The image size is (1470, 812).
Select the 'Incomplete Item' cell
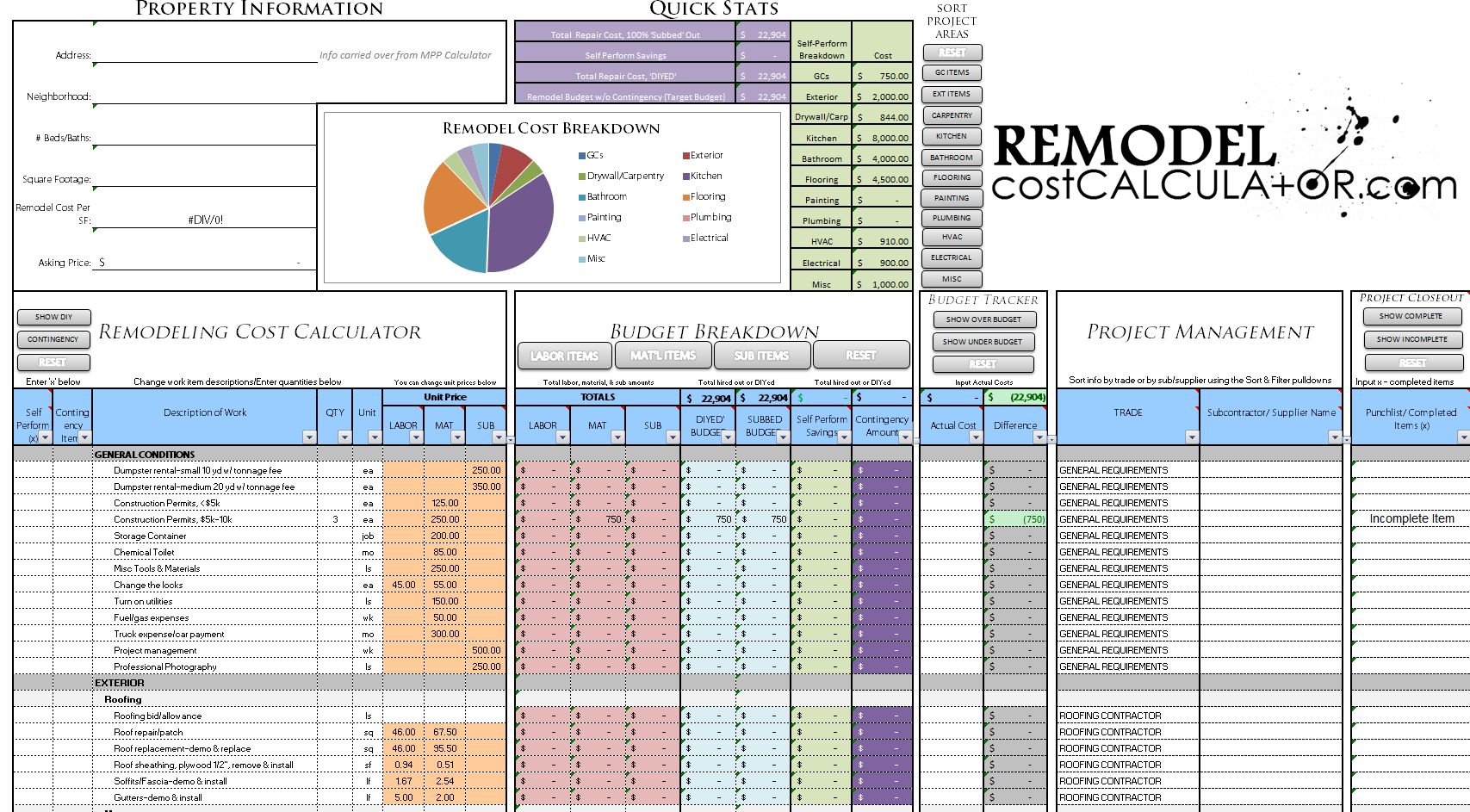pos(1411,519)
